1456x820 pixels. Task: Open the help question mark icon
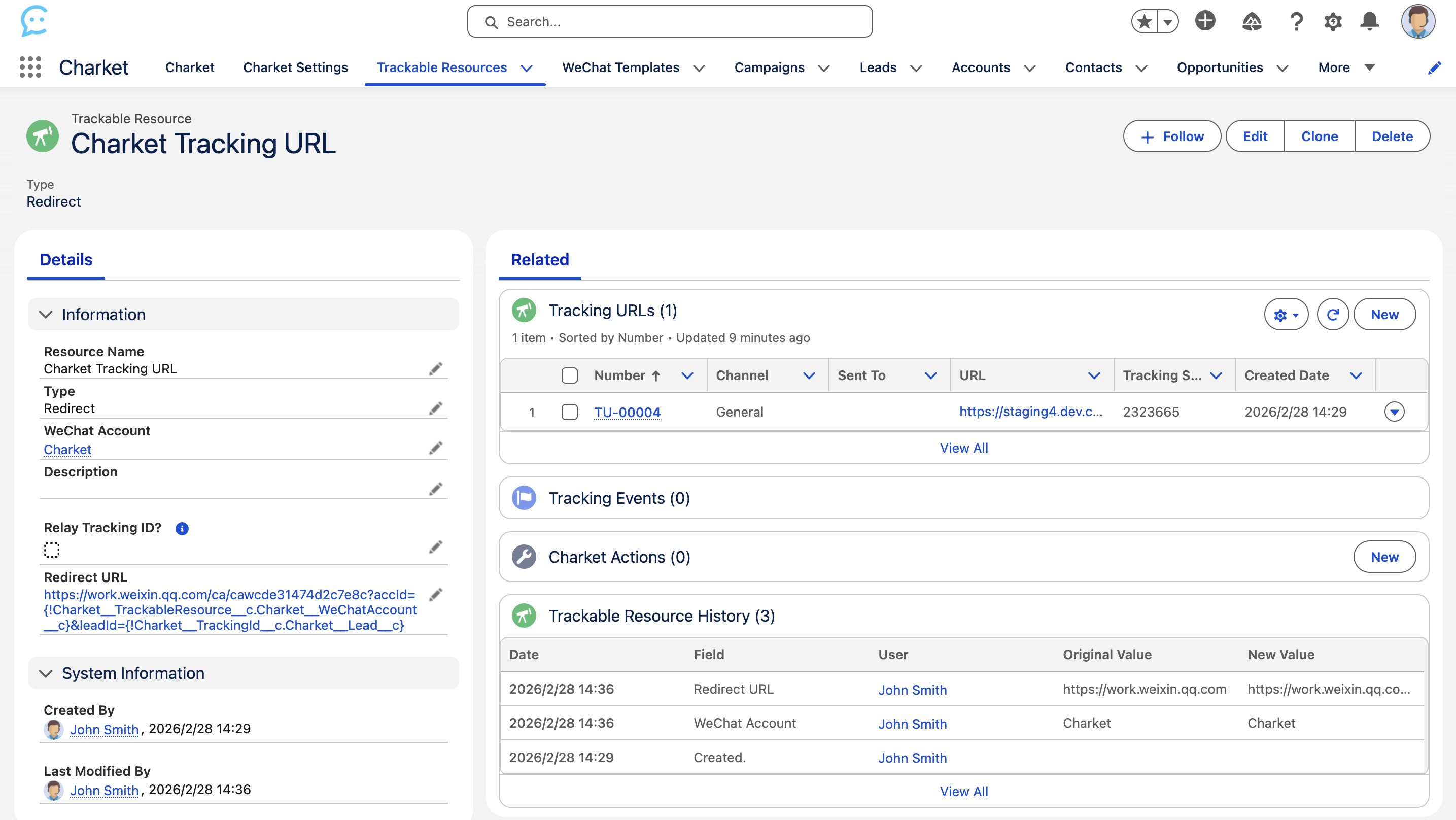(1296, 21)
